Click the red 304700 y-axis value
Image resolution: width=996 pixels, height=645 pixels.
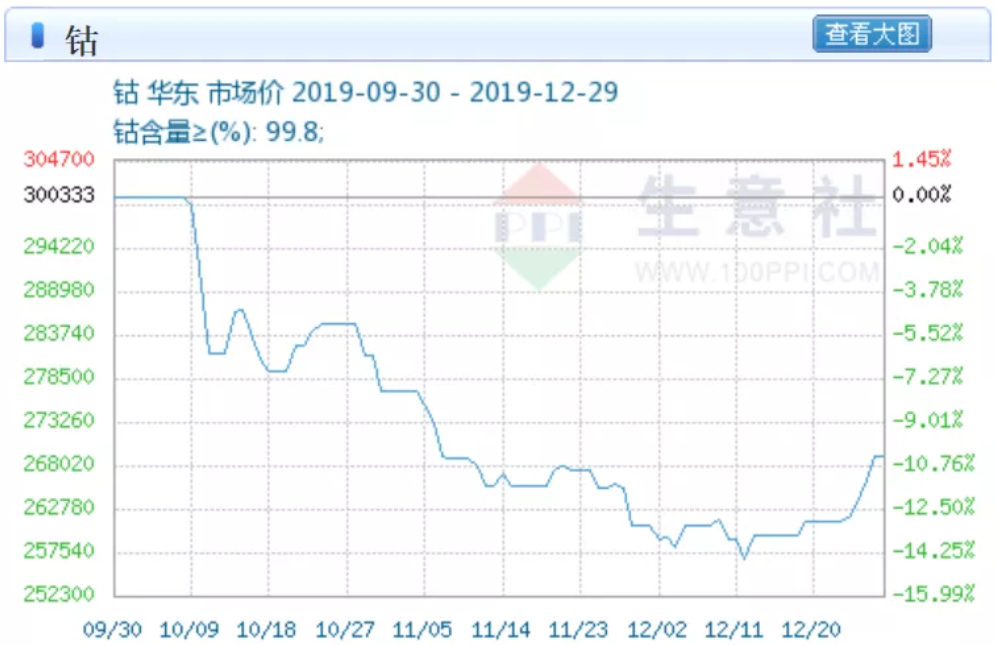click(x=59, y=160)
